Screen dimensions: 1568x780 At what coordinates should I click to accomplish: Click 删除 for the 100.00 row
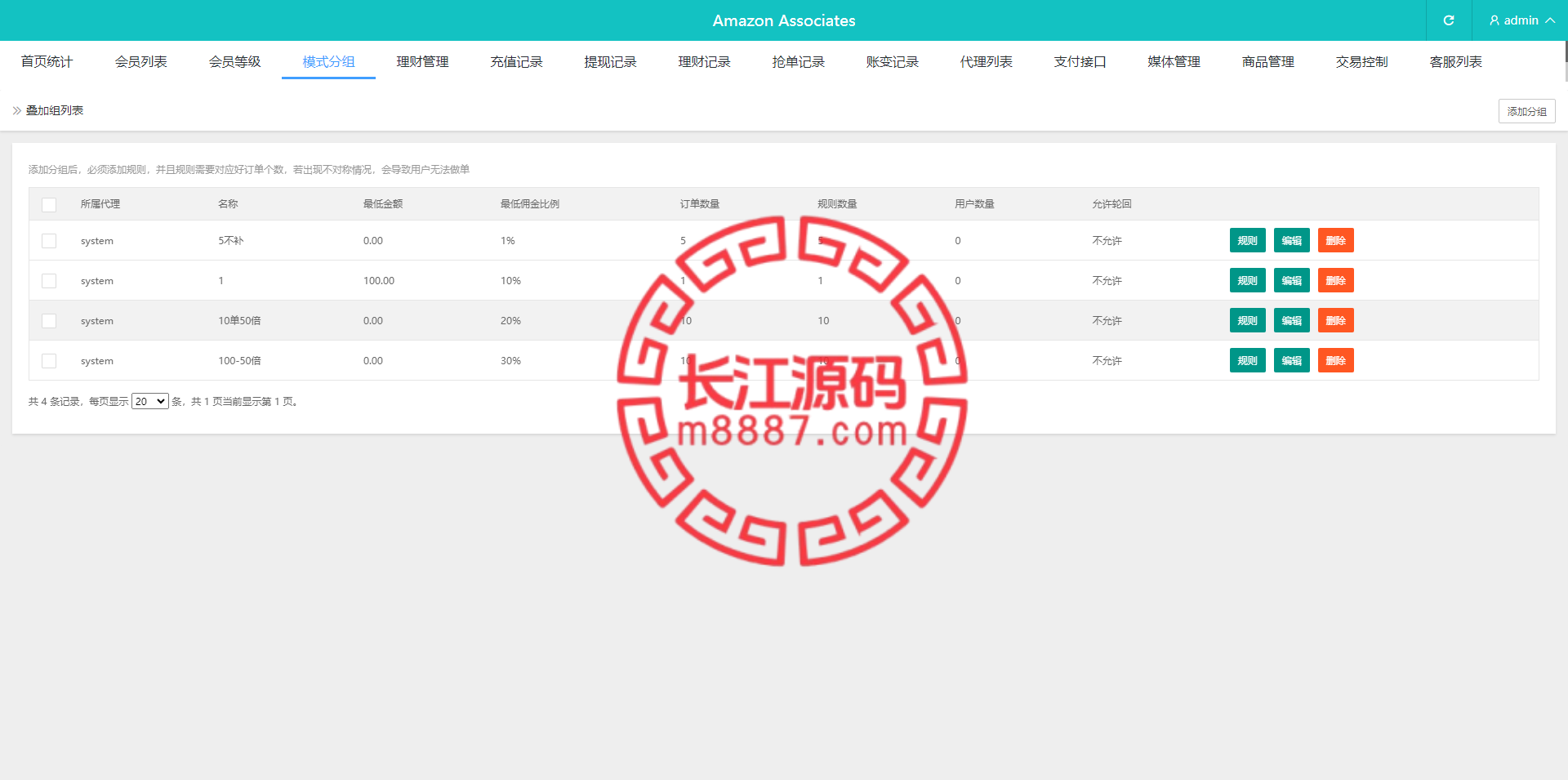1335,280
